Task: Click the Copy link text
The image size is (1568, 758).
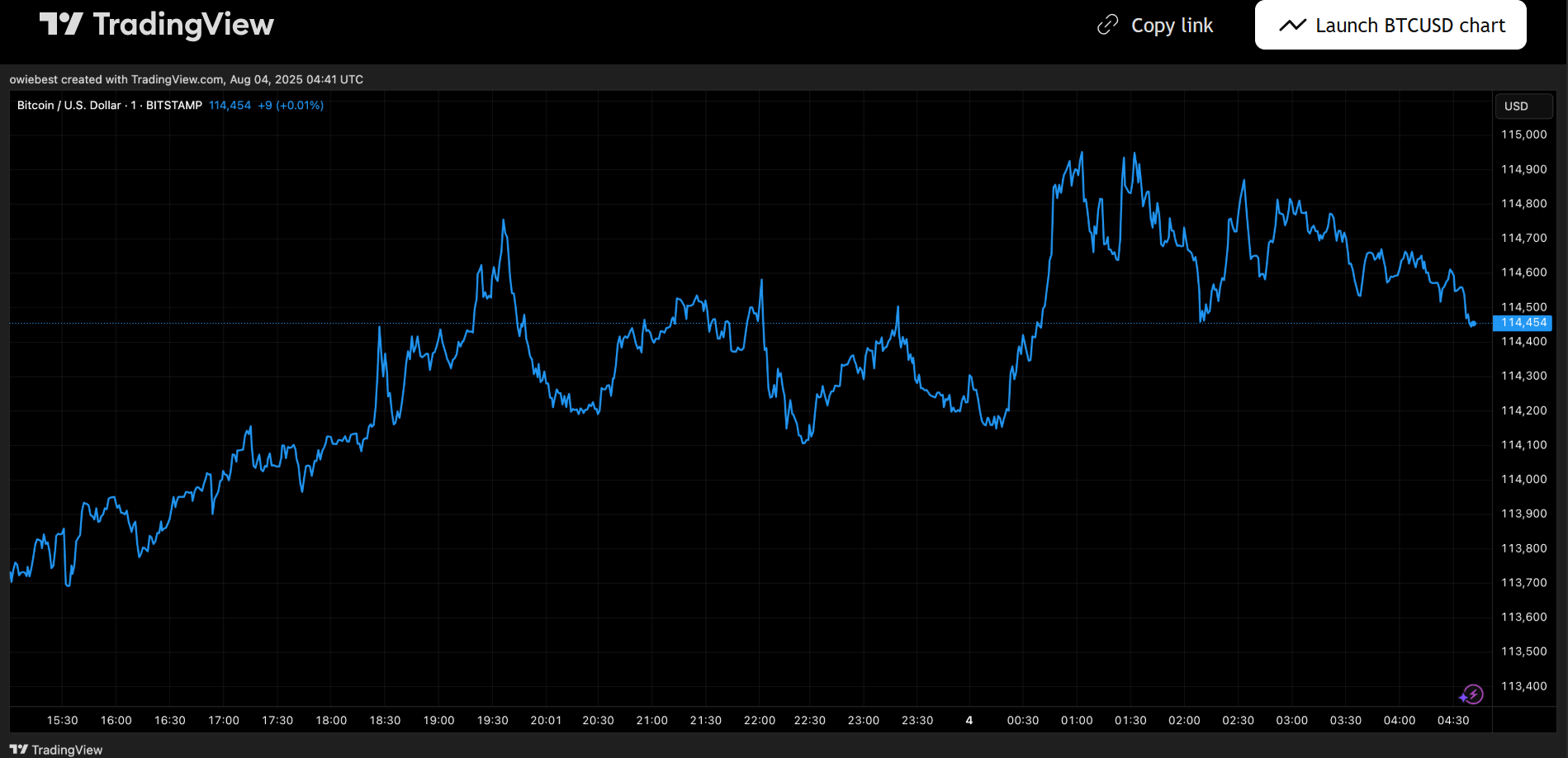Action: pos(1172,26)
